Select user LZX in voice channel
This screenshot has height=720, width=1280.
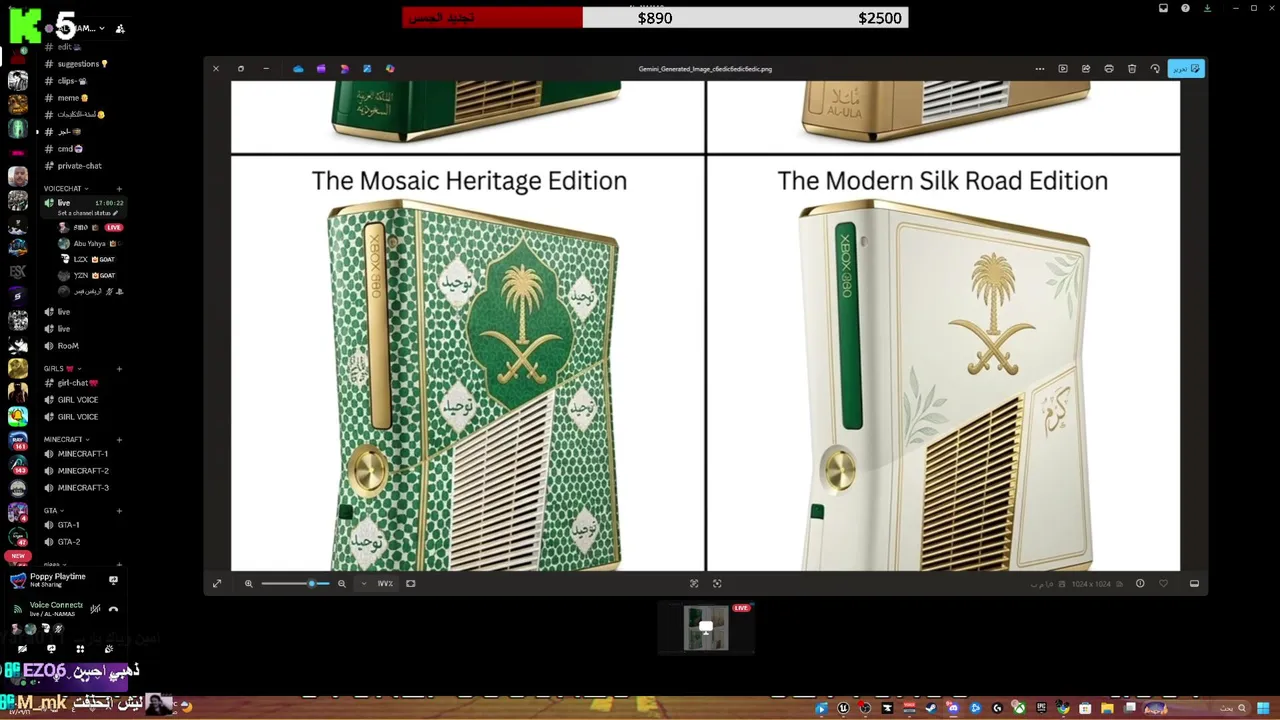pyautogui.click(x=88, y=259)
